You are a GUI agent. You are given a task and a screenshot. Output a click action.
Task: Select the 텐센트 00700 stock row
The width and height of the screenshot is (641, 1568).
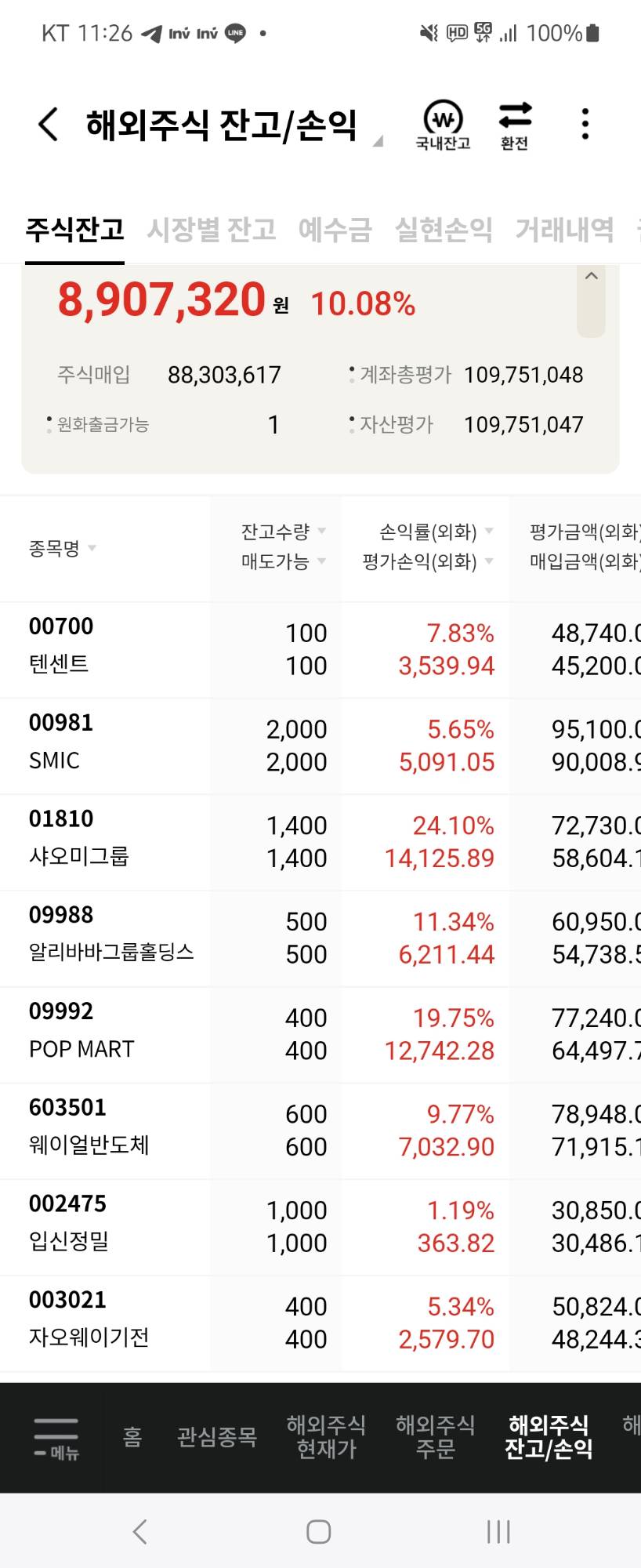click(320, 650)
